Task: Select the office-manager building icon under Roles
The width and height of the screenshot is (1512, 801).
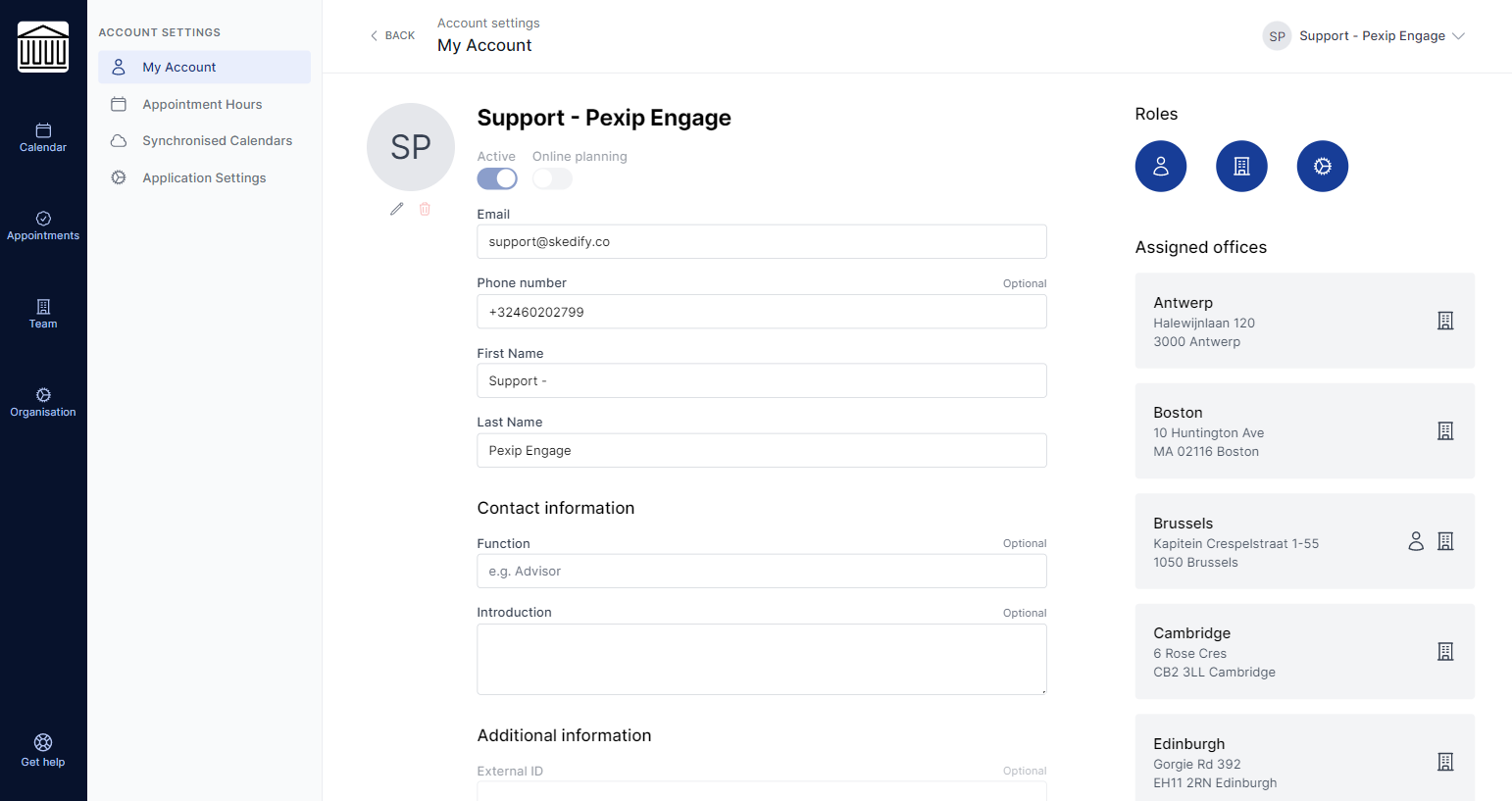Action: click(x=1241, y=166)
